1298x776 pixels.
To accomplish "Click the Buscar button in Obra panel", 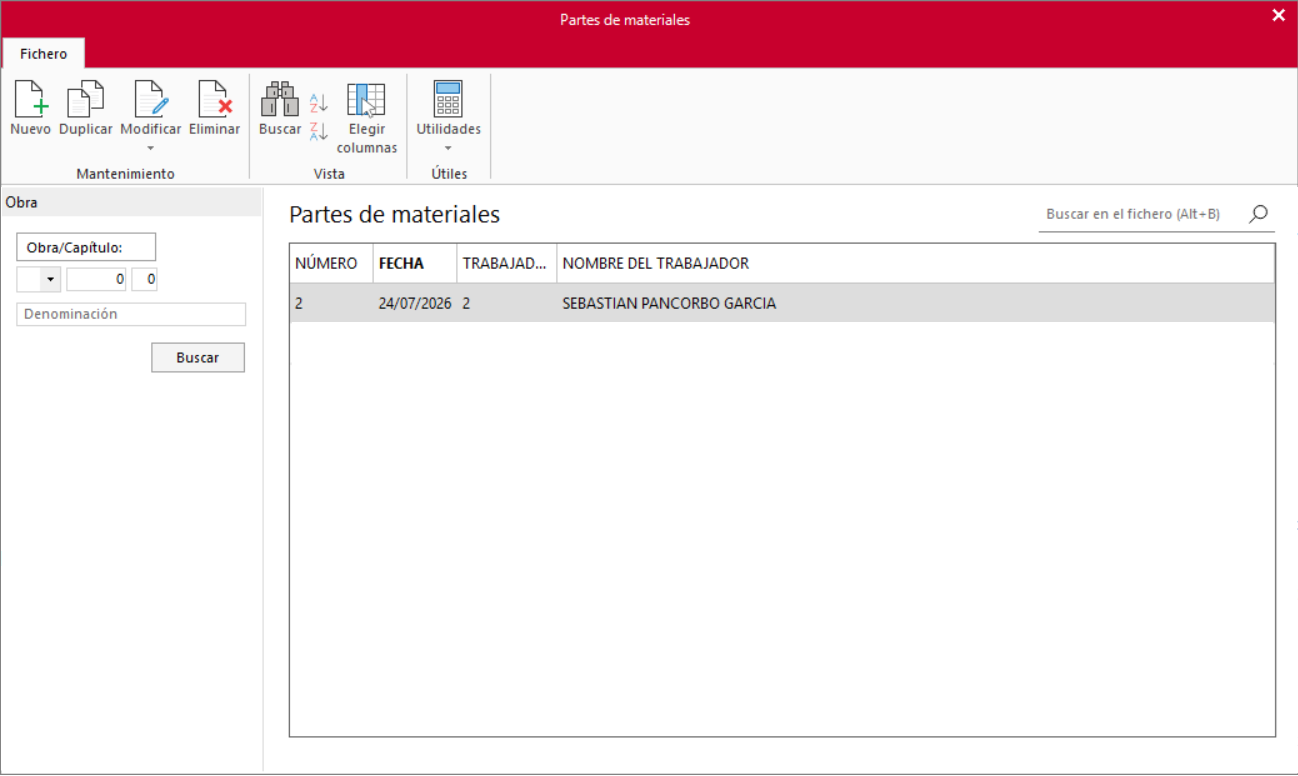I will [x=198, y=357].
